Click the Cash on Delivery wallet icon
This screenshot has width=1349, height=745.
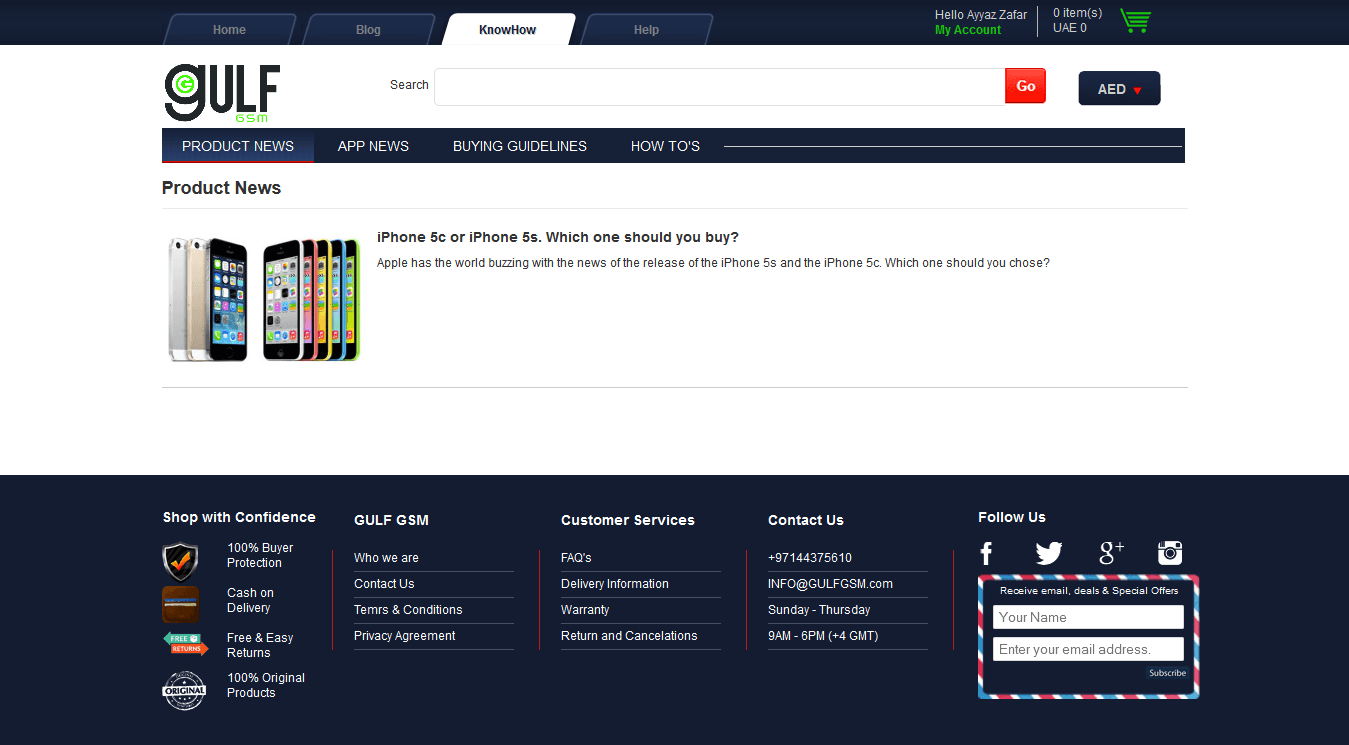[181, 605]
